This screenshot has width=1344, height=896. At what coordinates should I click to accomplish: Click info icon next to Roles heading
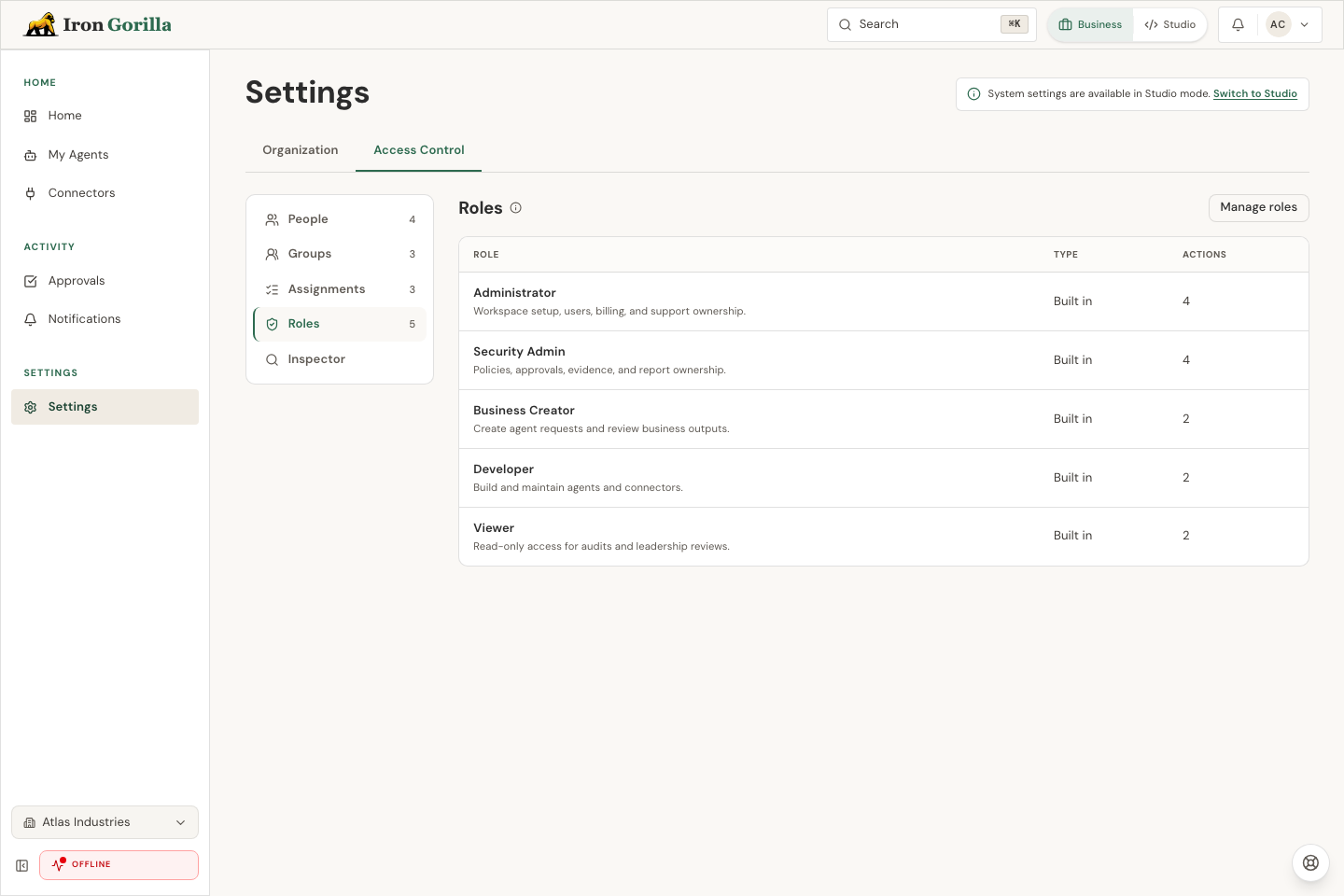515,207
